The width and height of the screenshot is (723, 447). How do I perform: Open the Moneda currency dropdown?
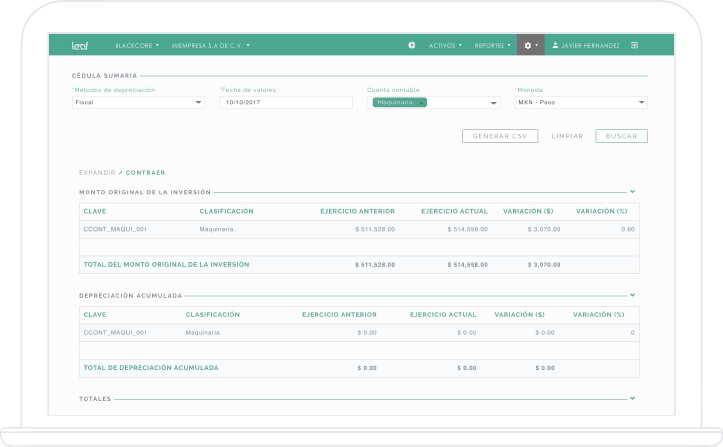click(581, 102)
